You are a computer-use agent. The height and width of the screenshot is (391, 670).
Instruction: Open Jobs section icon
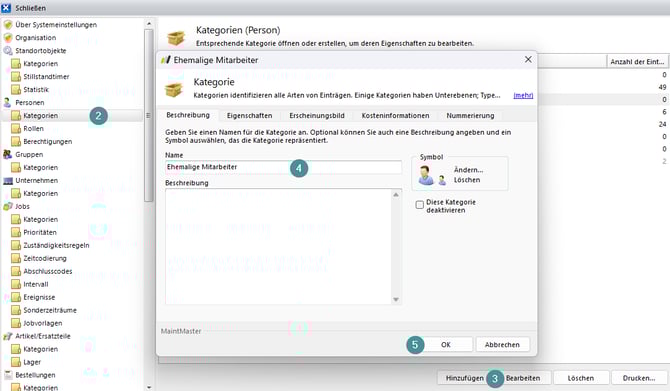8,206
